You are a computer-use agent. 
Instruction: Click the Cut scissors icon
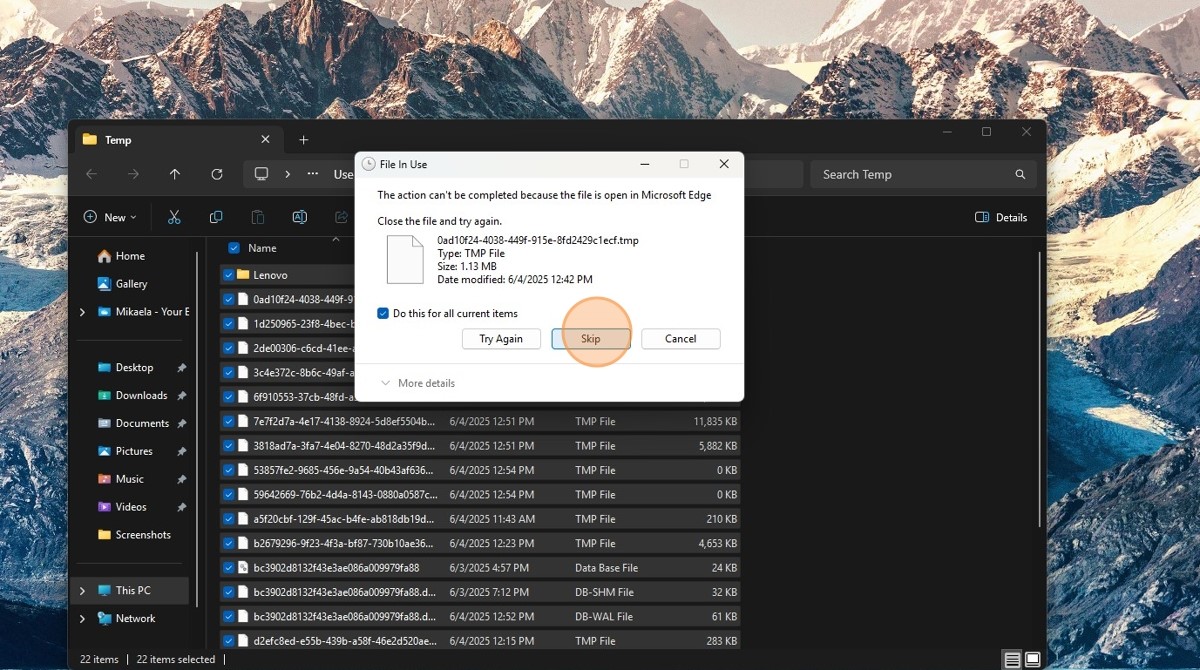pos(174,217)
